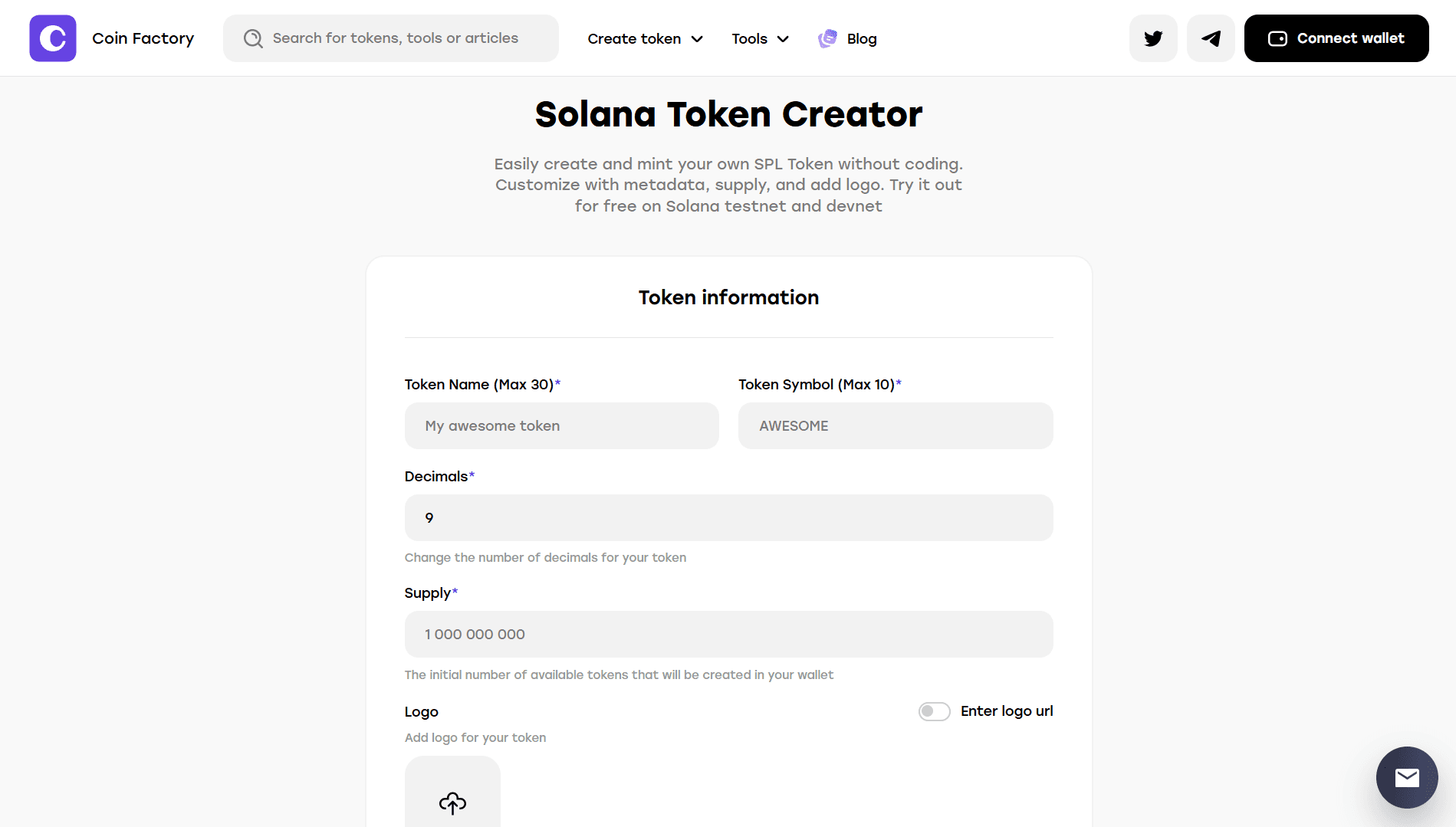This screenshot has width=1456, height=827.
Task: Open the Blog menu item
Action: [x=861, y=38]
